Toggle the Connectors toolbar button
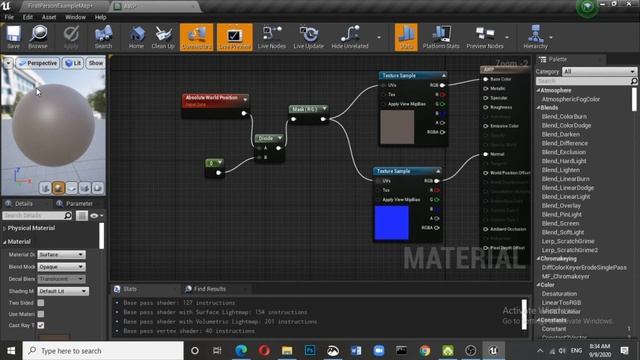Image resolution: width=640 pixels, height=360 pixels. click(196, 37)
